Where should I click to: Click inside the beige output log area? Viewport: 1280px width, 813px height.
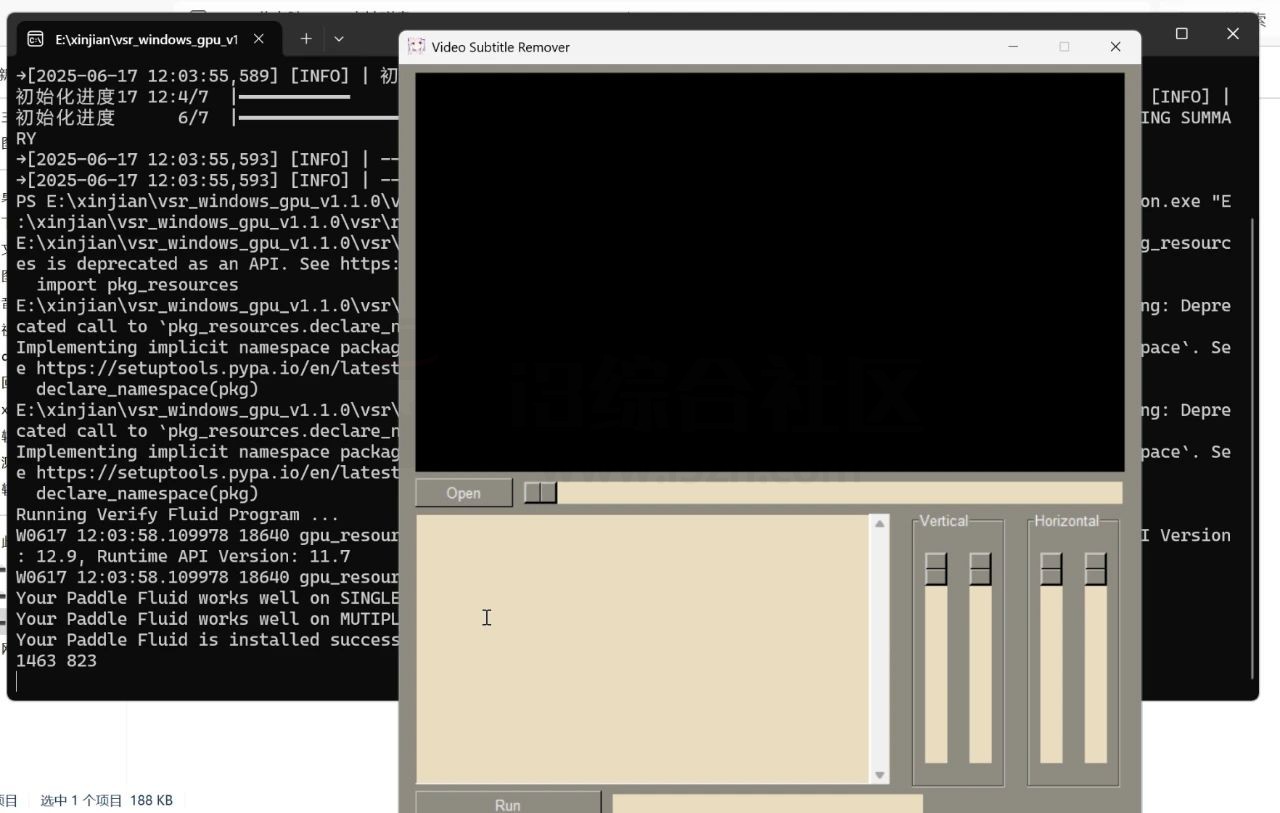click(642, 650)
